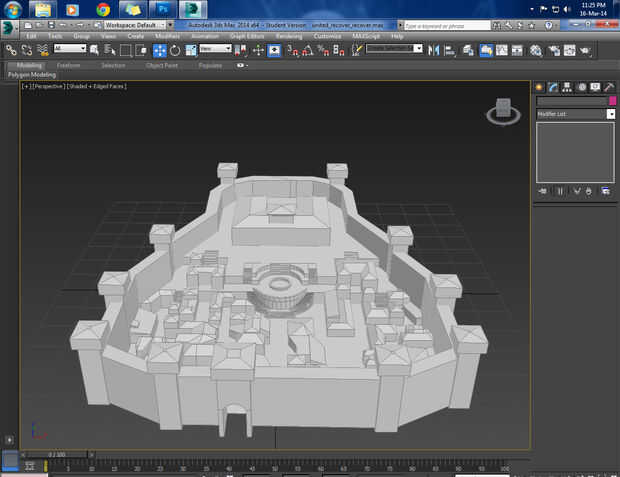Open the Hierarchy command panel tab

[x=567, y=87]
